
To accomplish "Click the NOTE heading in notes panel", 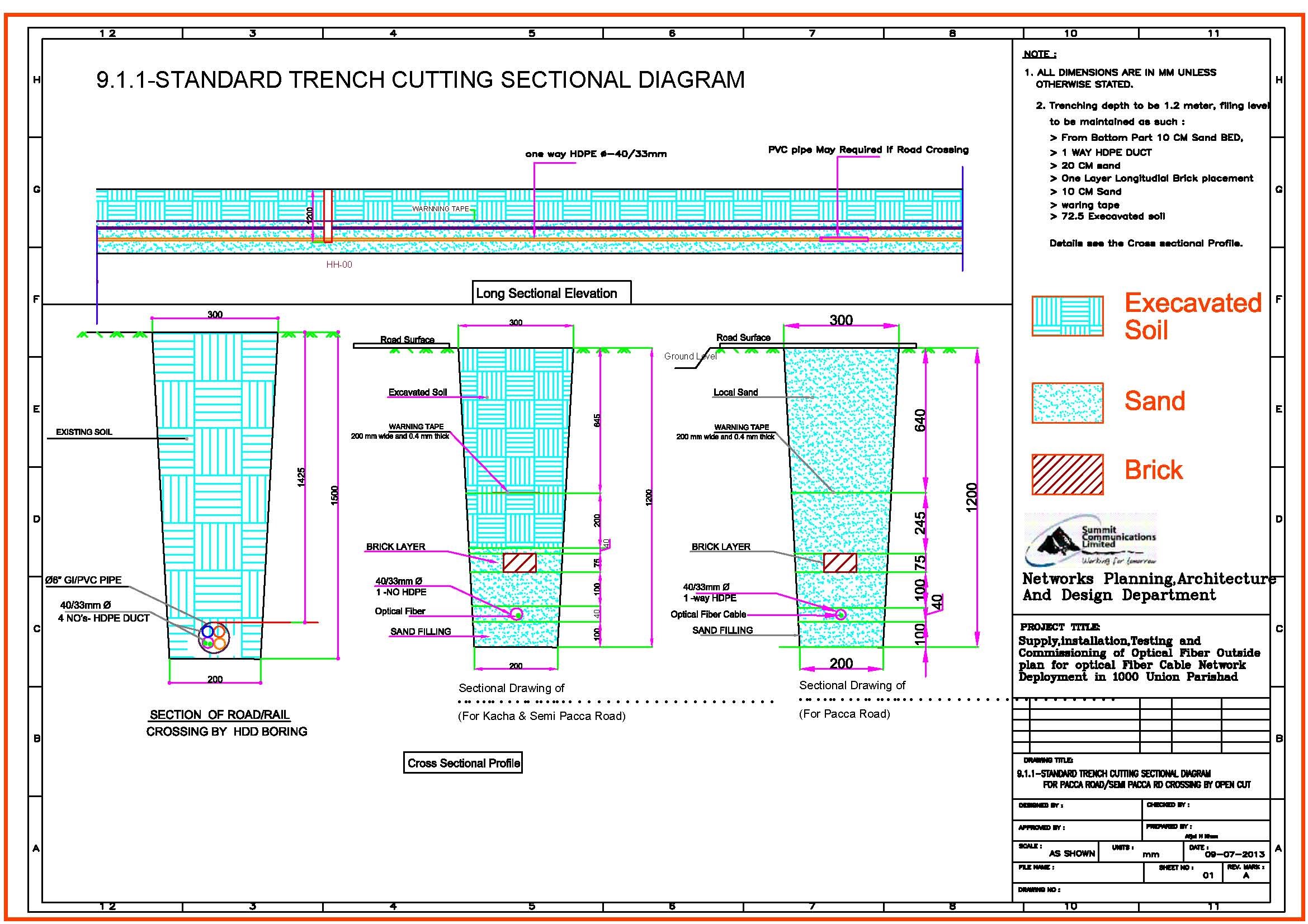I will click(x=1039, y=54).
